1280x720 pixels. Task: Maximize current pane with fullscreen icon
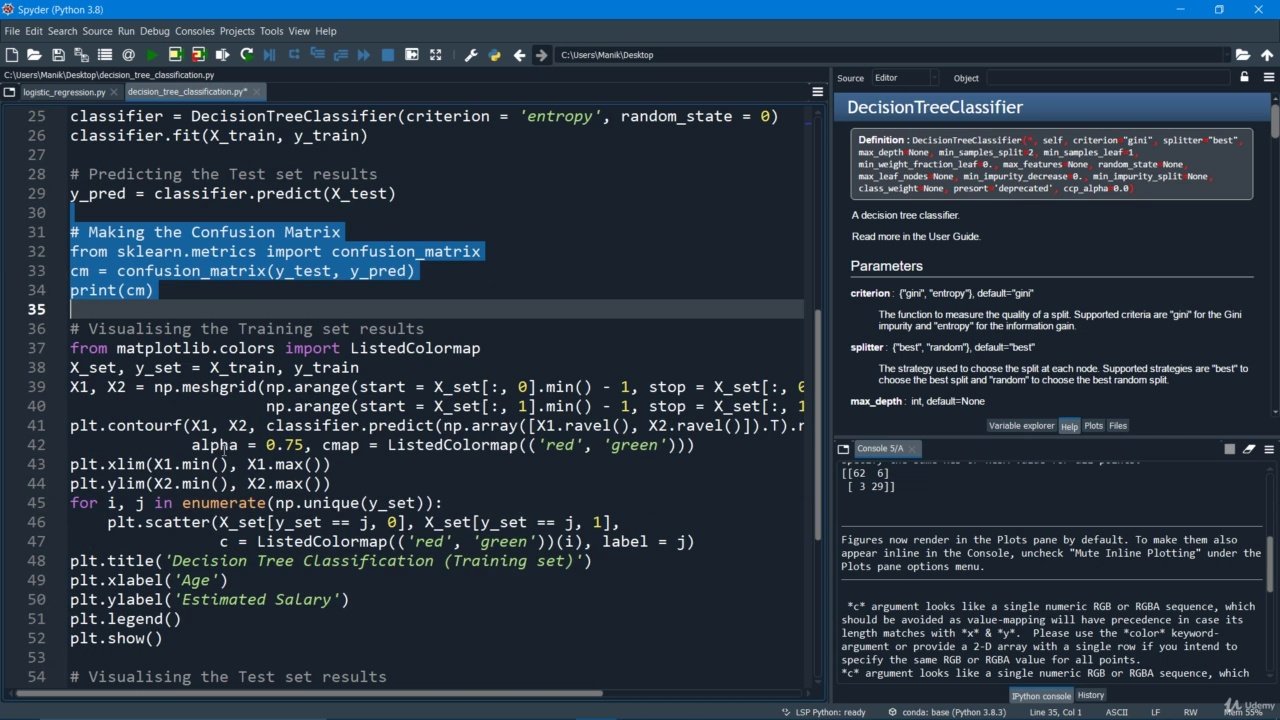(435, 55)
